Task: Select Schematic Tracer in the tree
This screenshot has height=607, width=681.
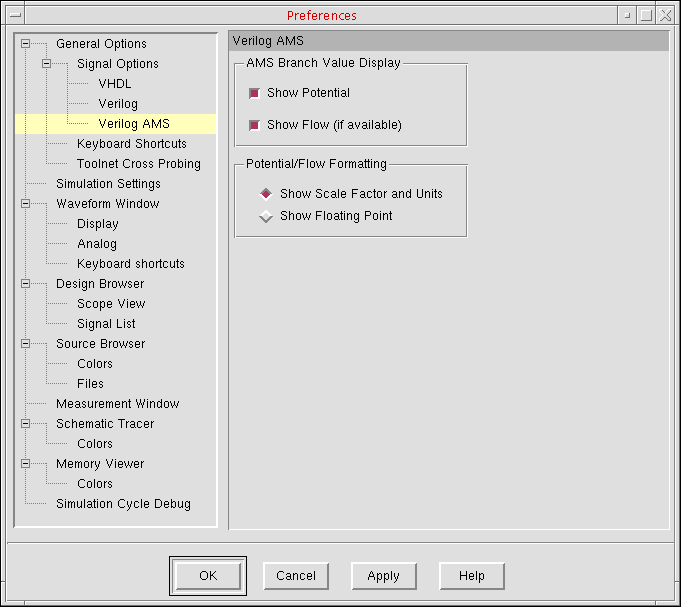Action: 105,423
